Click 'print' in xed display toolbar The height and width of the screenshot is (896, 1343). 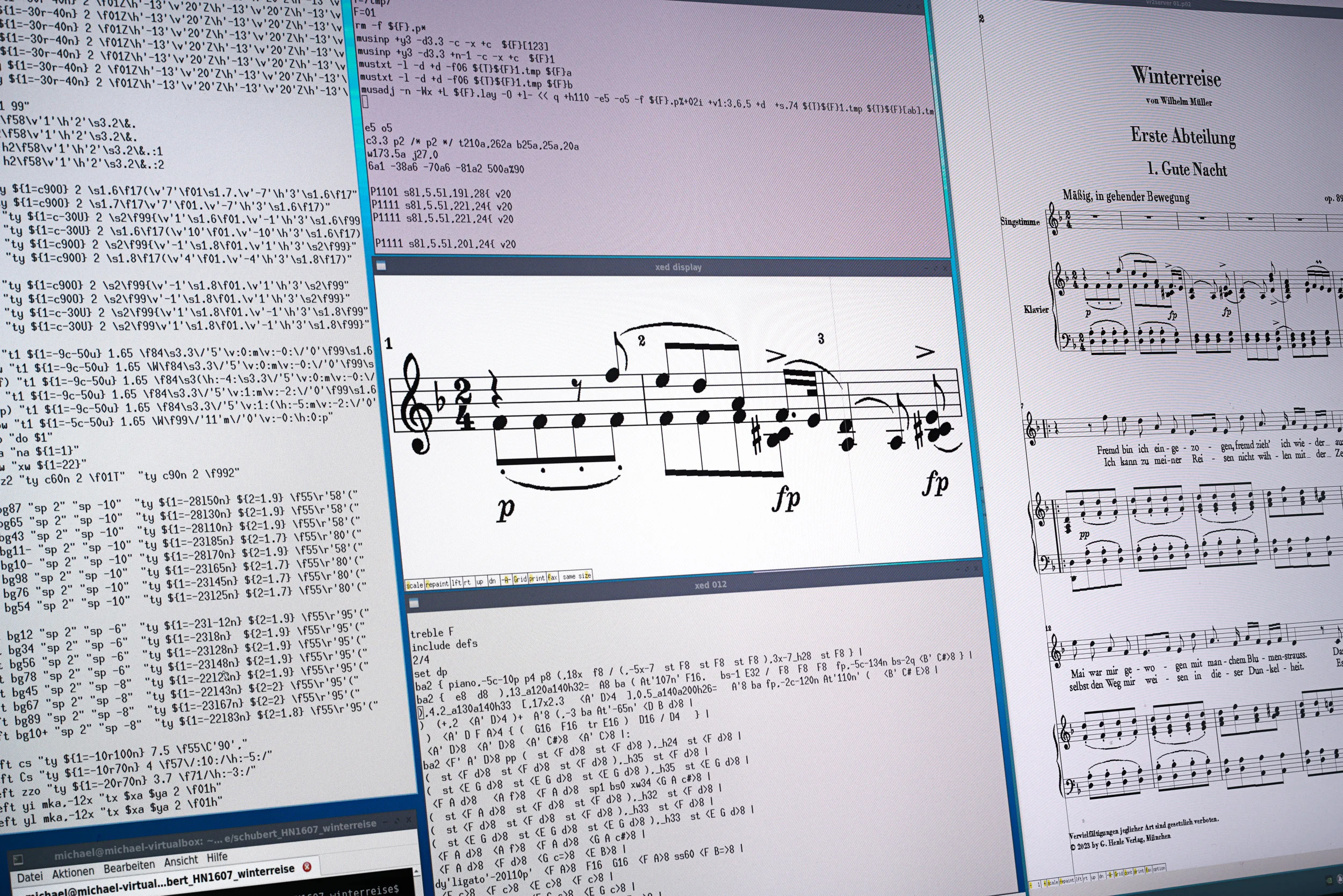pyautogui.click(x=537, y=579)
